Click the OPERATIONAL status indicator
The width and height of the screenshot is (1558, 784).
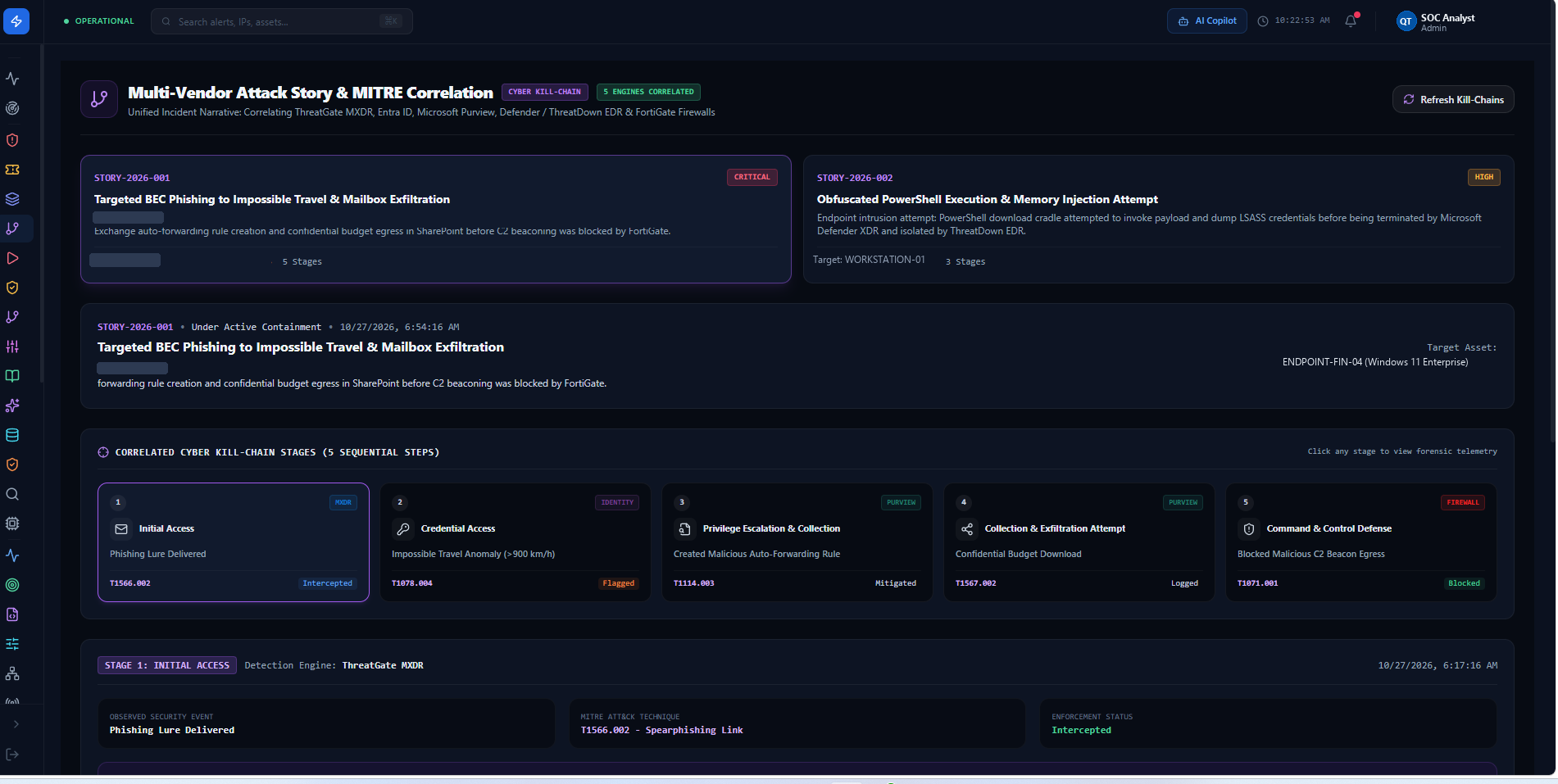tap(98, 21)
